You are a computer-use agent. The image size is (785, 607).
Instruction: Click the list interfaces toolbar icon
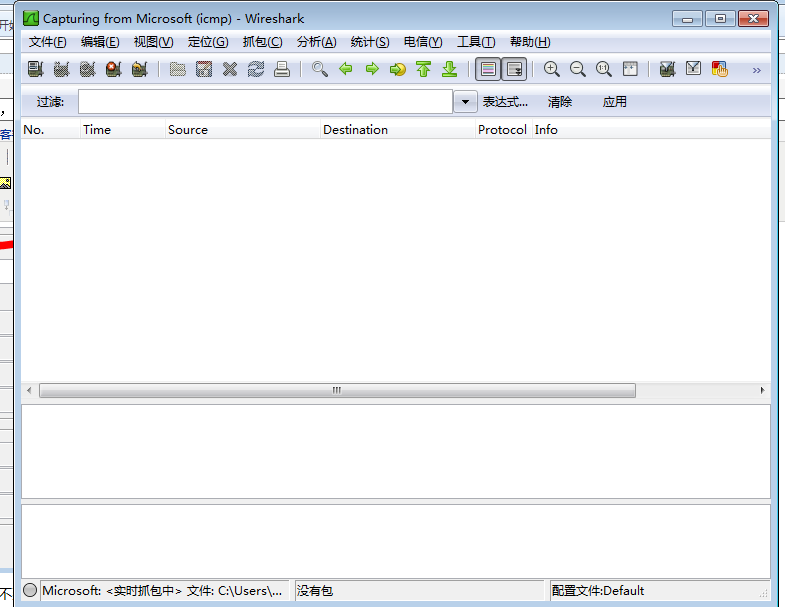36,69
